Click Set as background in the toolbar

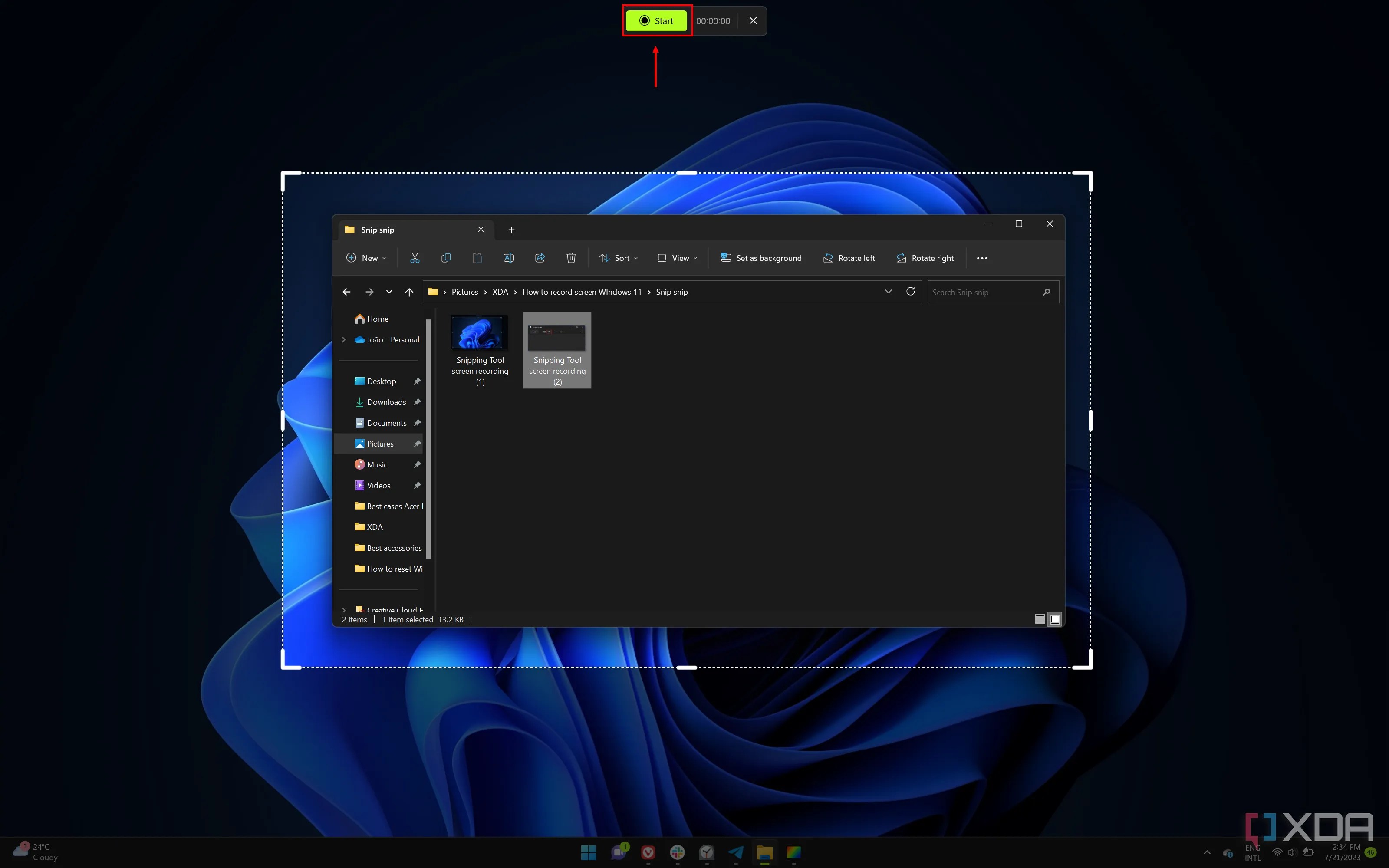coord(760,258)
